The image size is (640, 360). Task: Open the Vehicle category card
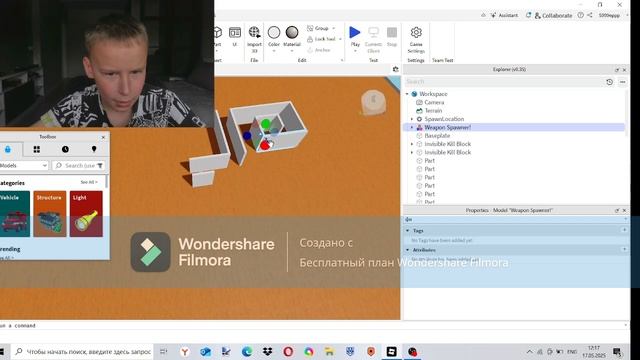pos(15,214)
